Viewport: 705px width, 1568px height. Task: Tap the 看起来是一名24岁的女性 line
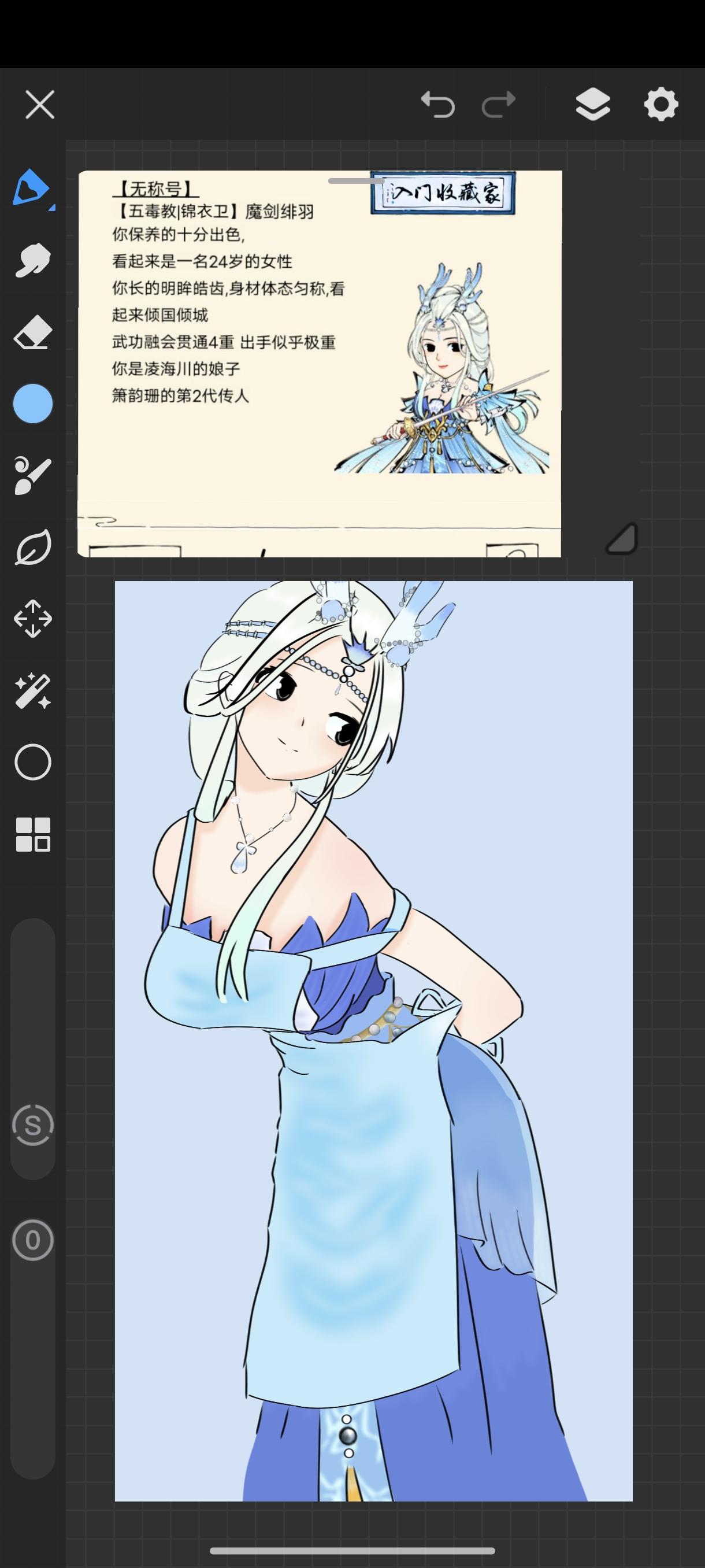click(x=203, y=262)
